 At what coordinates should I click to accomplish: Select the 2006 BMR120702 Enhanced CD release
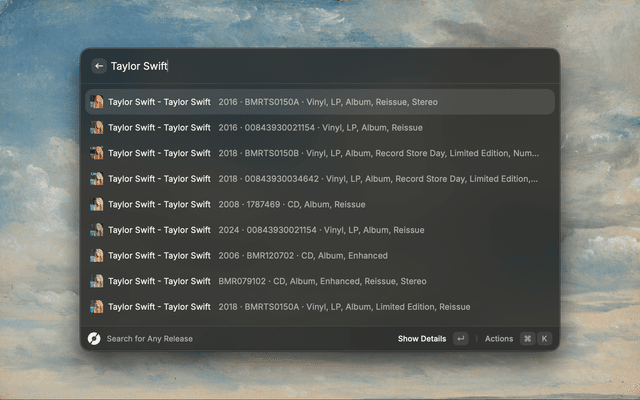(320, 255)
